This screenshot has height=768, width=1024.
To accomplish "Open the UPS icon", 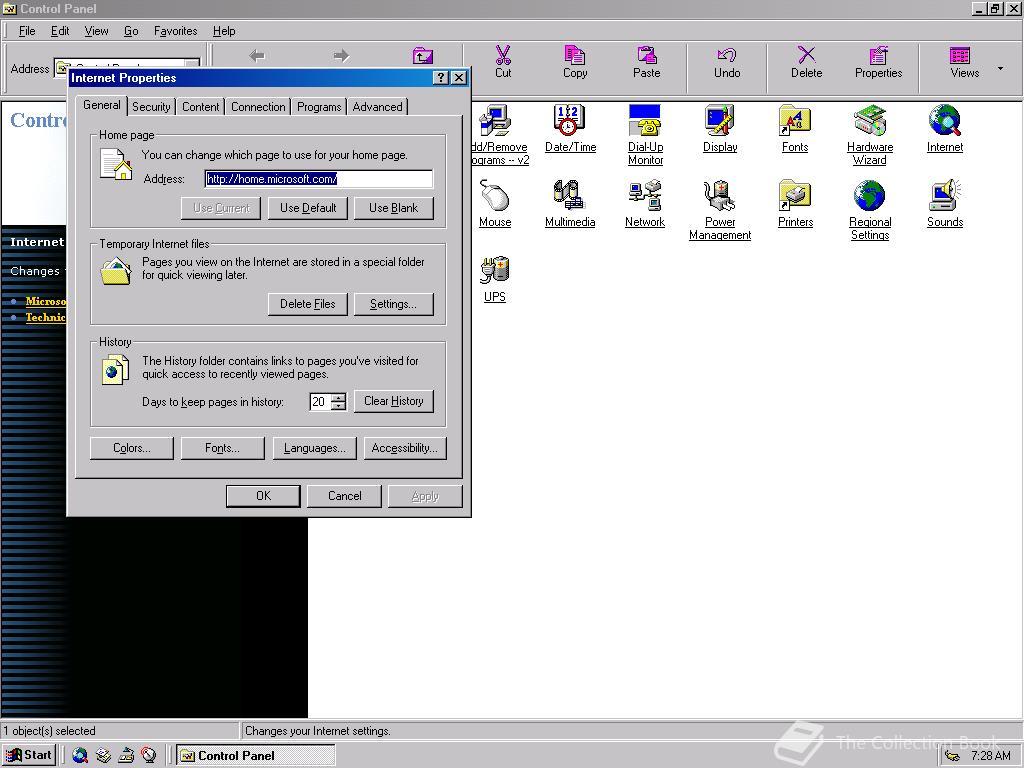I will click(494, 278).
